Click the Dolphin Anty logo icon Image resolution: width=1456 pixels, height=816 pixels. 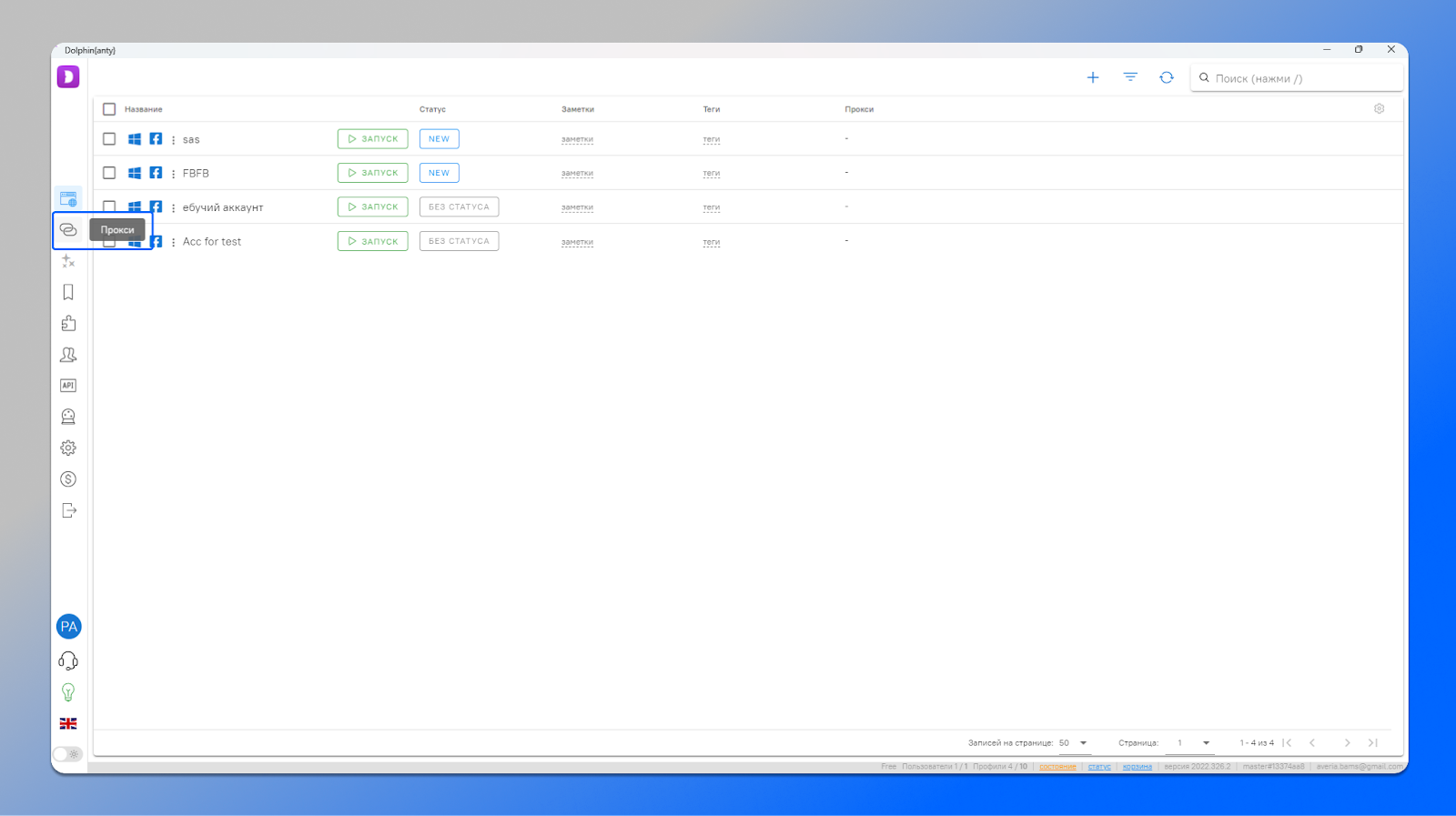[68, 77]
